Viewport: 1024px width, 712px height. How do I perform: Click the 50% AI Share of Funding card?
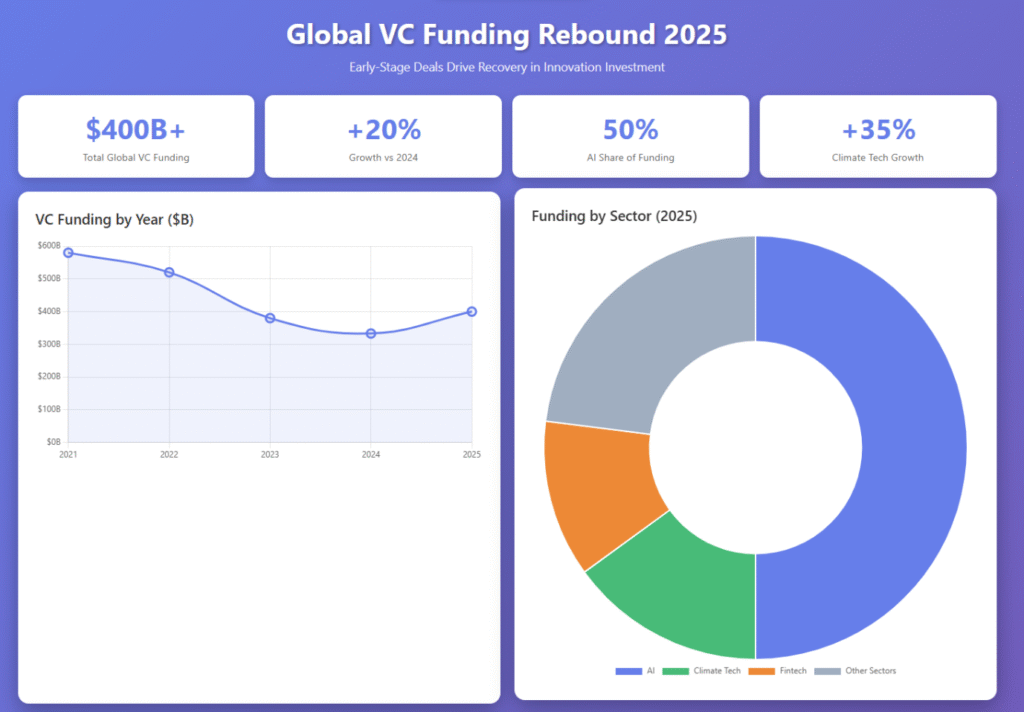630,136
